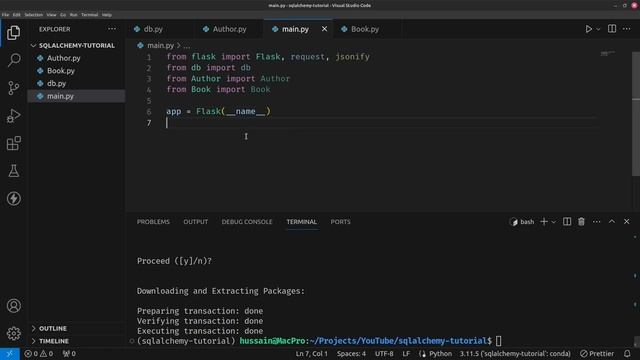Open the Testing flask view
This screenshot has width=640, height=360.
pyautogui.click(x=13, y=171)
